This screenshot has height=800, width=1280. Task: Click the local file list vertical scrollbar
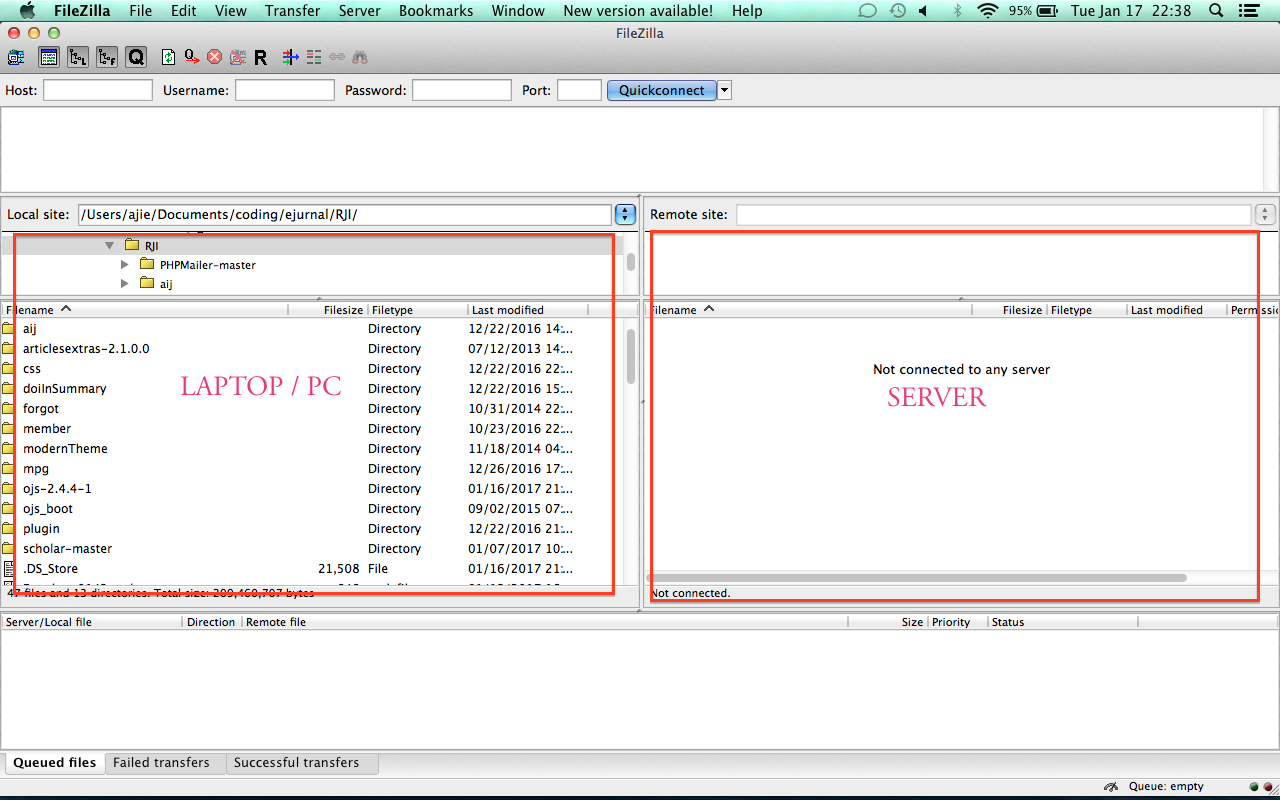(x=631, y=356)
